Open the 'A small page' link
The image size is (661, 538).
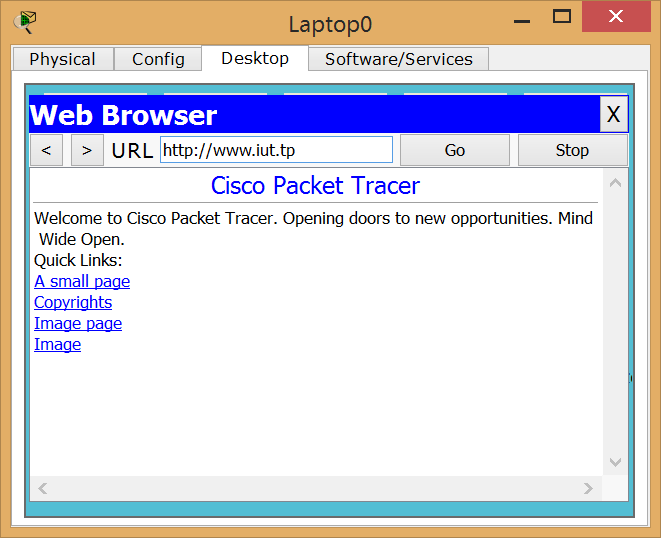click(x=82, y=281)
